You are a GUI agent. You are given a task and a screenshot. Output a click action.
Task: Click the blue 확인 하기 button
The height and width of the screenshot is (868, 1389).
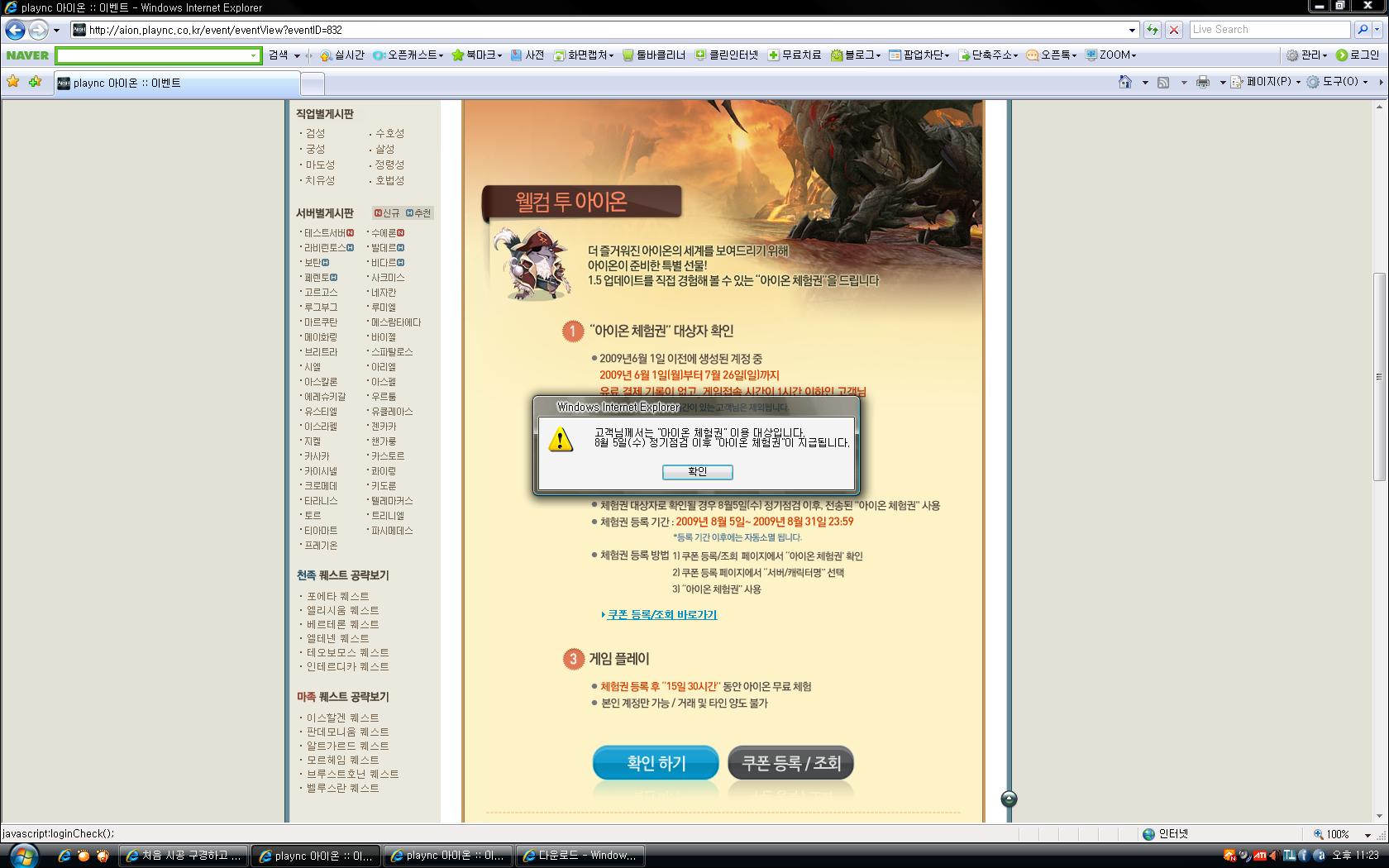tap(656, 763)
